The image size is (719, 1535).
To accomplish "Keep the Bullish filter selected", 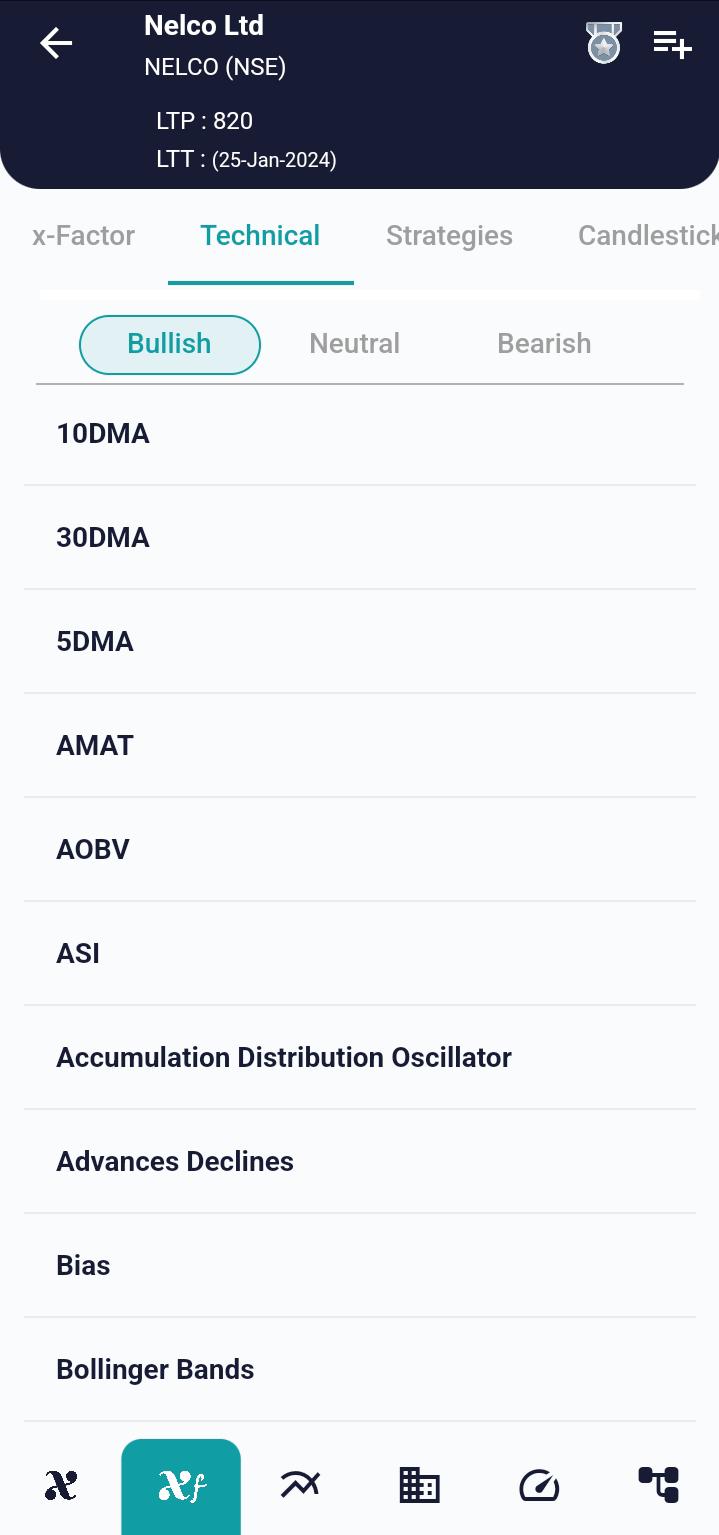I will coord(169,343).
